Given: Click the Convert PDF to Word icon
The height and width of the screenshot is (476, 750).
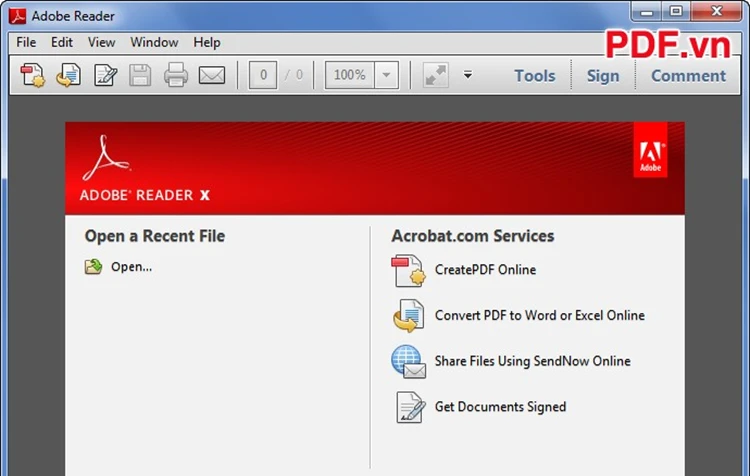Looking at the screenshot, I should point(408,315).
